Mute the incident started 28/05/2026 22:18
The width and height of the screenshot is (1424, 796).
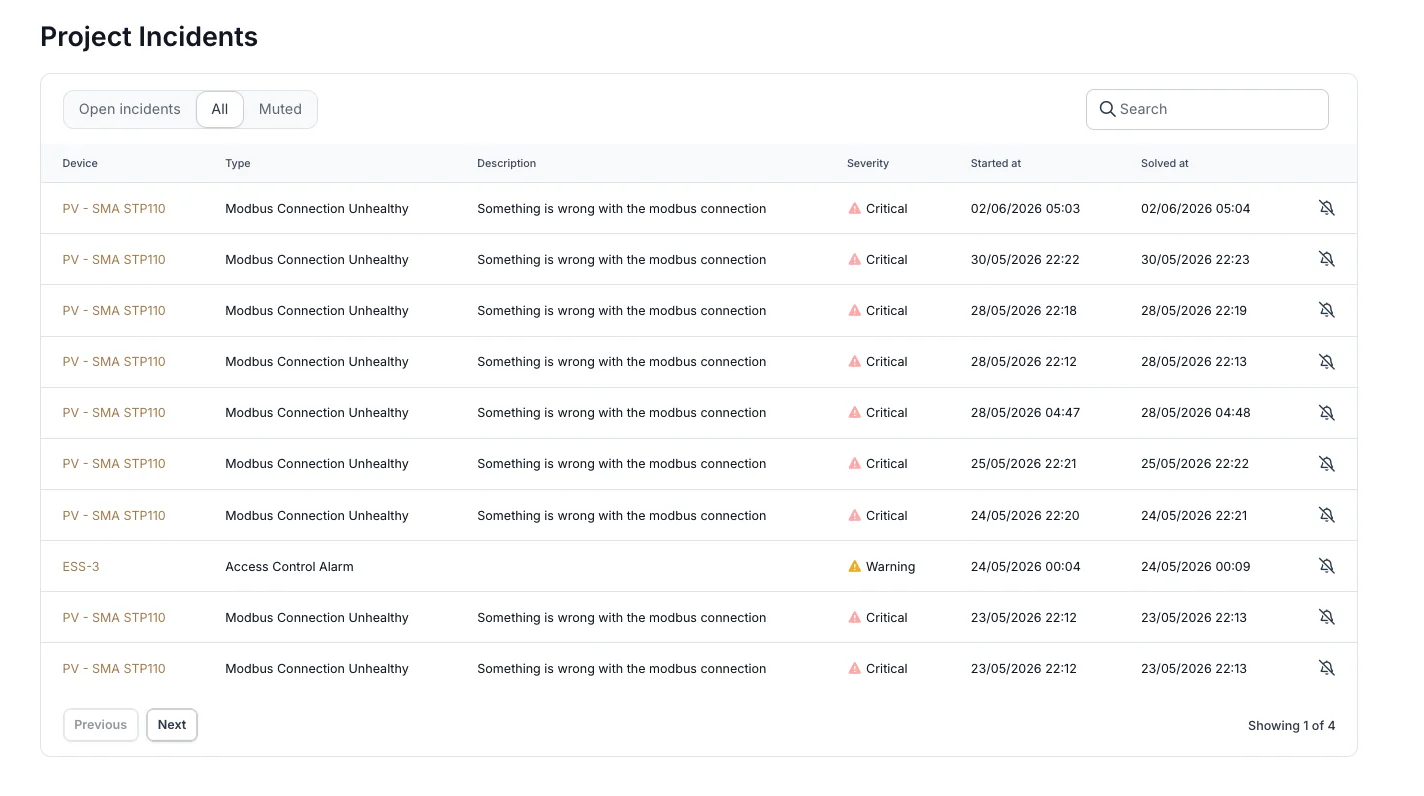tap(1326, 310)
